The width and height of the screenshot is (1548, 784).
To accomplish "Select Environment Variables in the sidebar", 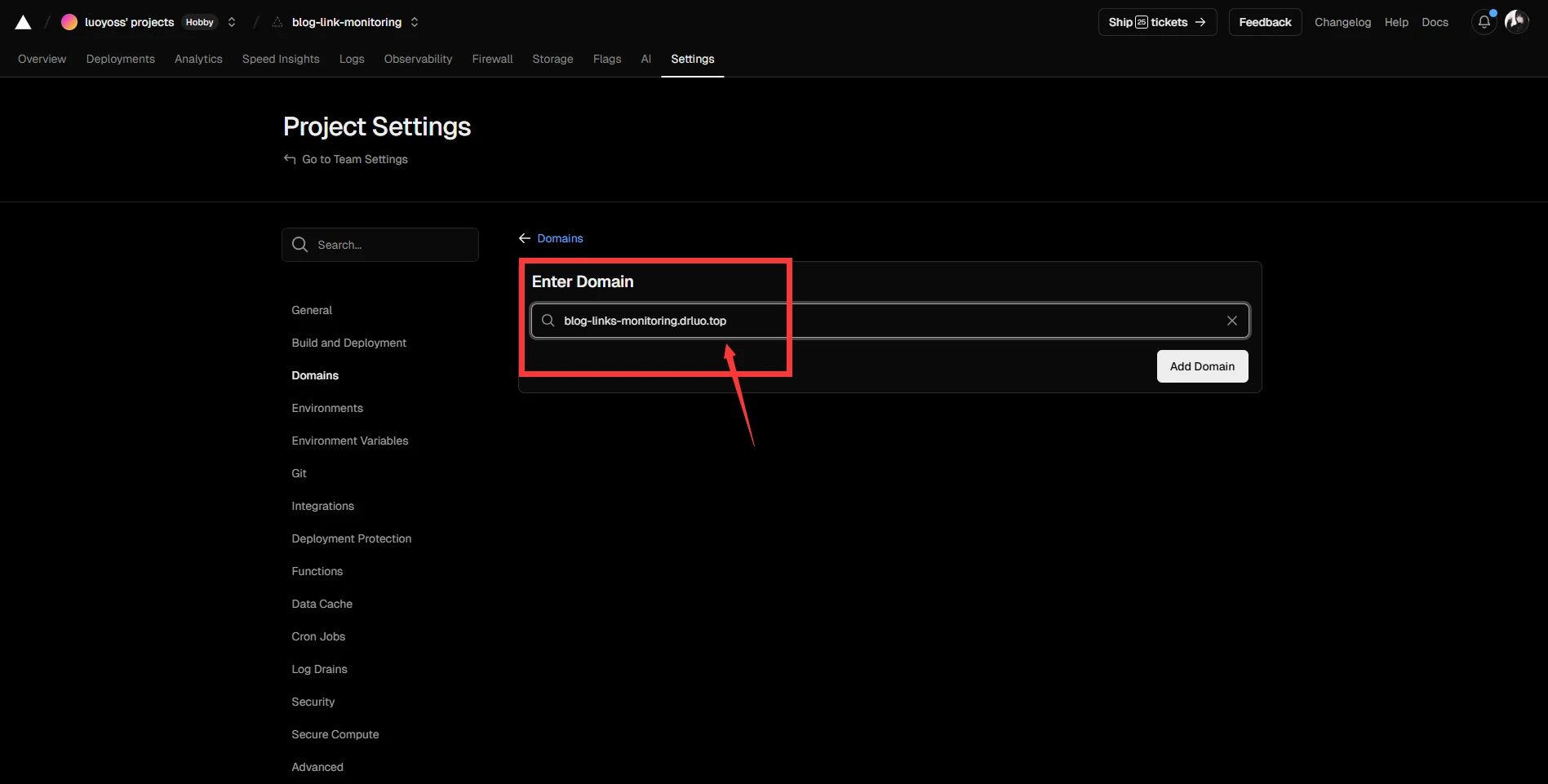I will (x=349, y=441).
